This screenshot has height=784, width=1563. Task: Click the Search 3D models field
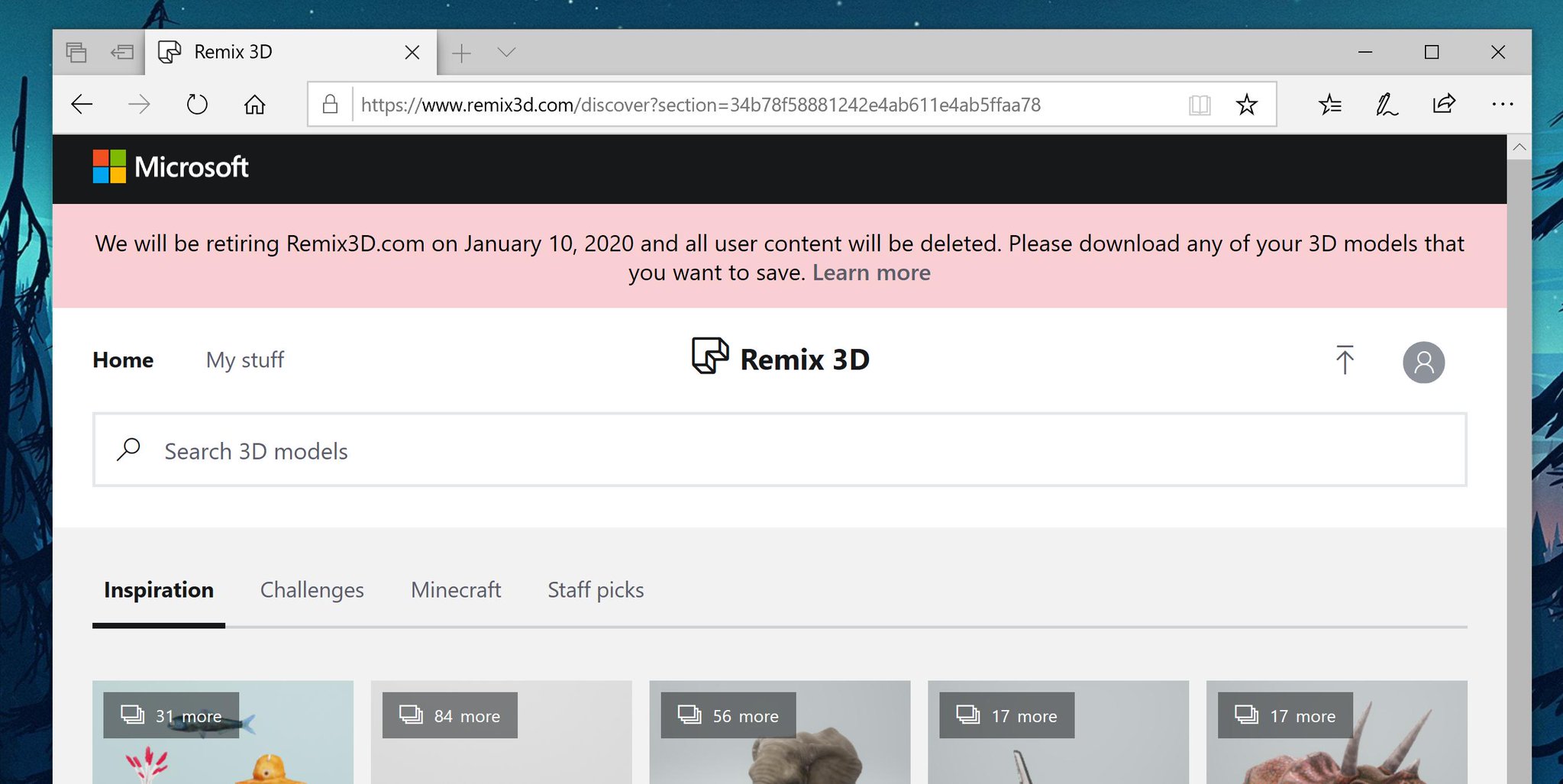pos(780,450)
